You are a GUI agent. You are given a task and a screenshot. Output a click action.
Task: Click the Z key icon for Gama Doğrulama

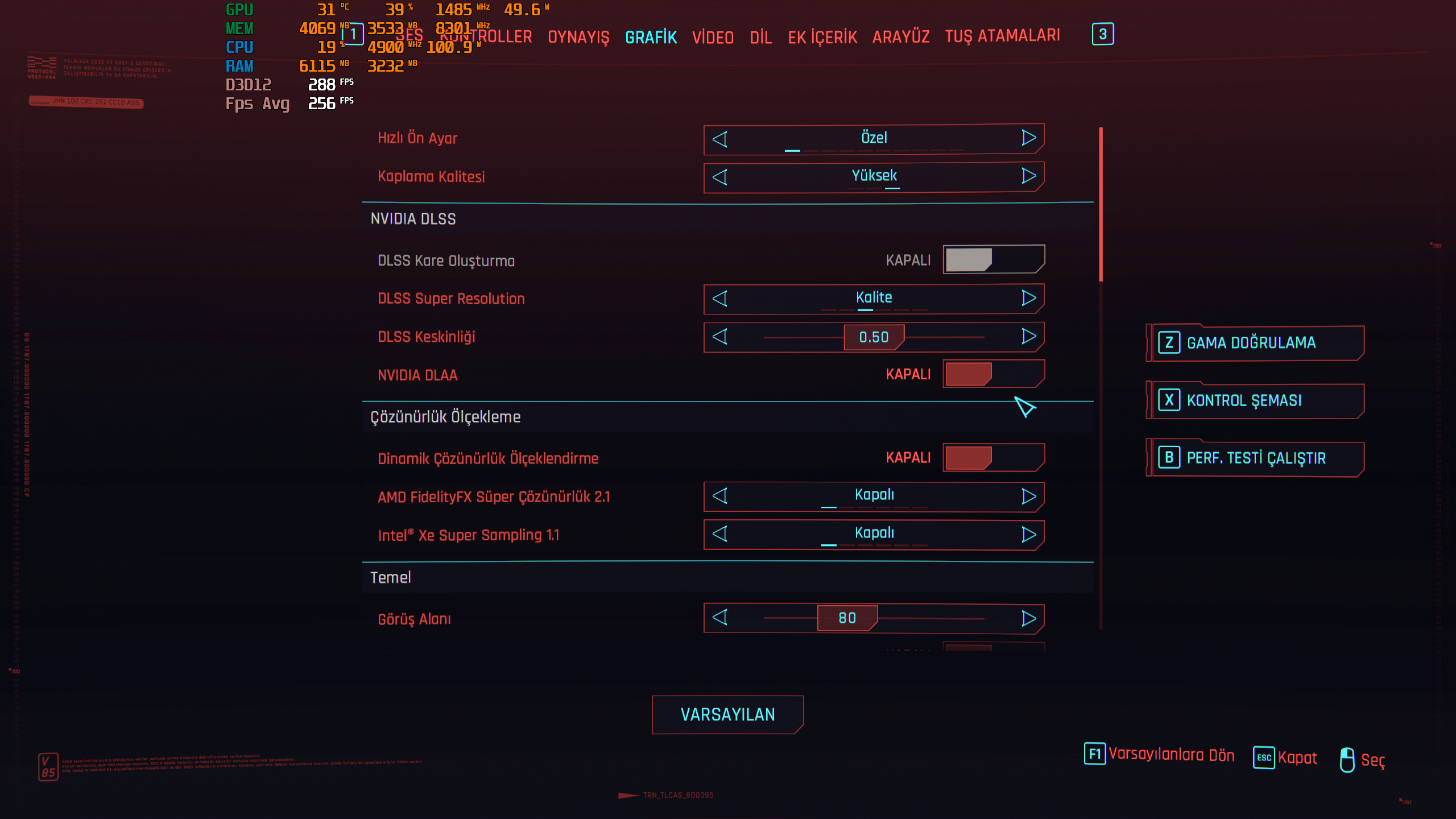tap(1169, 343)
